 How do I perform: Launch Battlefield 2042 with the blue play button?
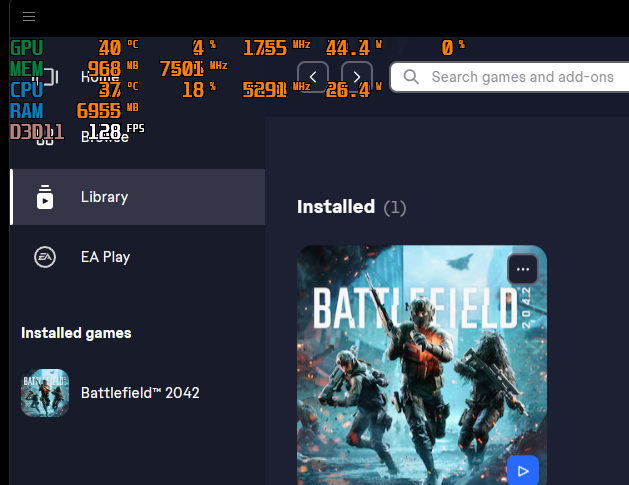click(x=523, y=470)
